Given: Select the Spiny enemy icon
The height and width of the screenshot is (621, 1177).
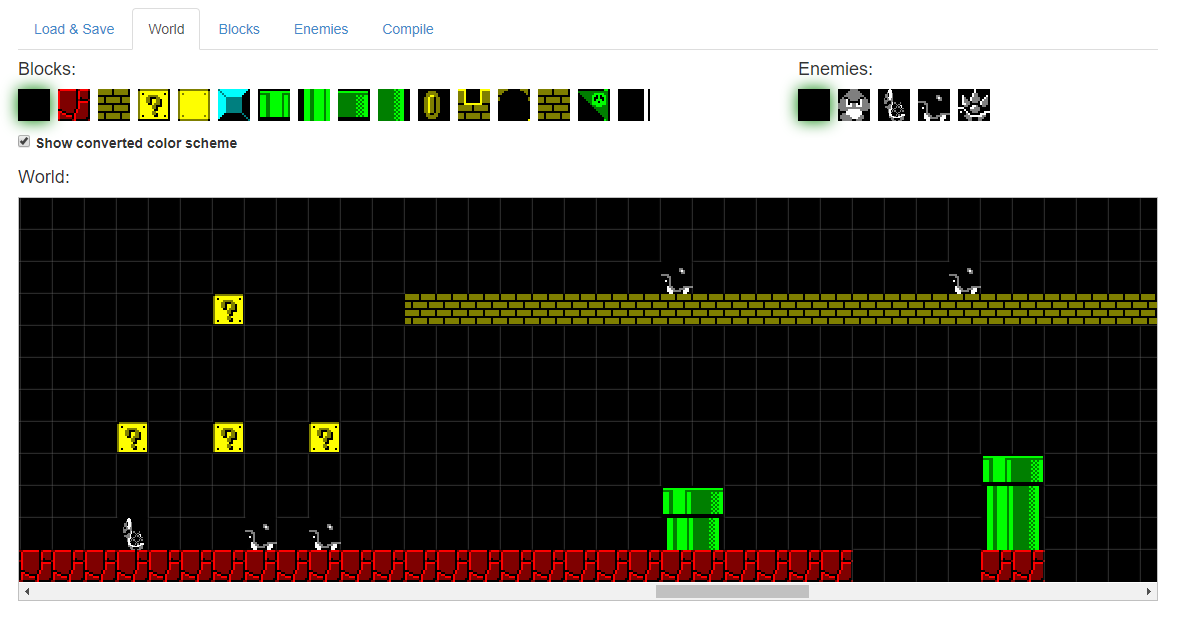Looking at the screenshot, I should (x=974, y=105).
